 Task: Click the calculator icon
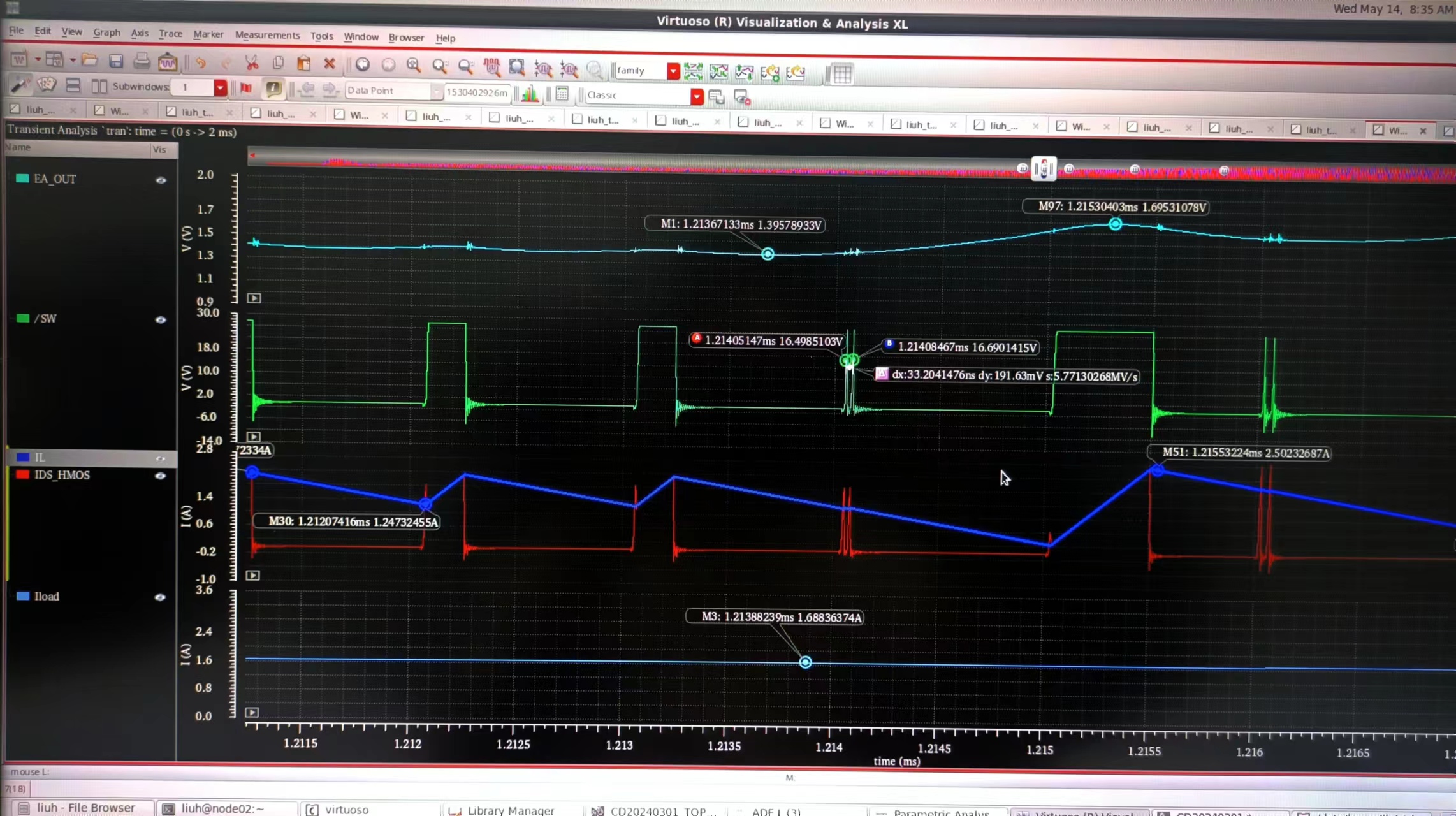[562, 94]
